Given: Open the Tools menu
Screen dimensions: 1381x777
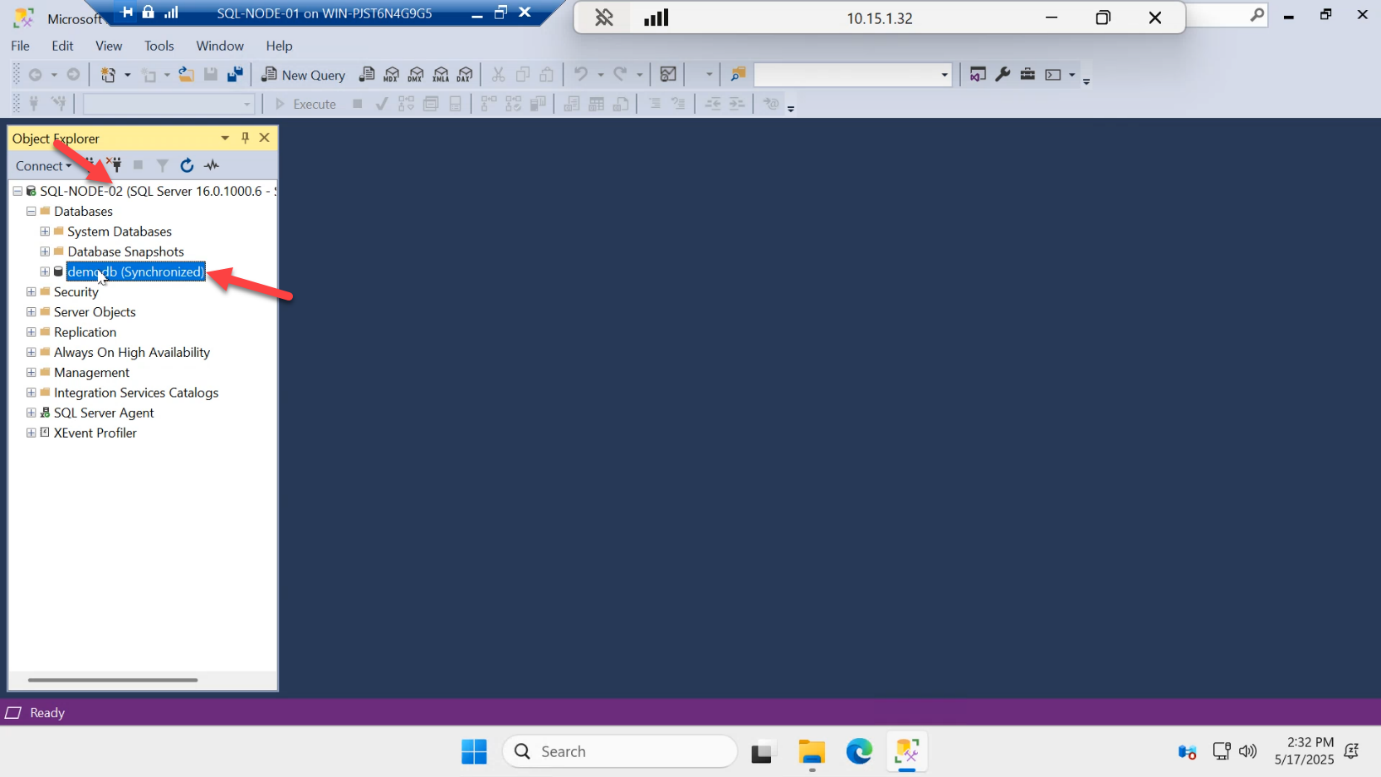Looking at the screenshot, I should tap(159, 46).
